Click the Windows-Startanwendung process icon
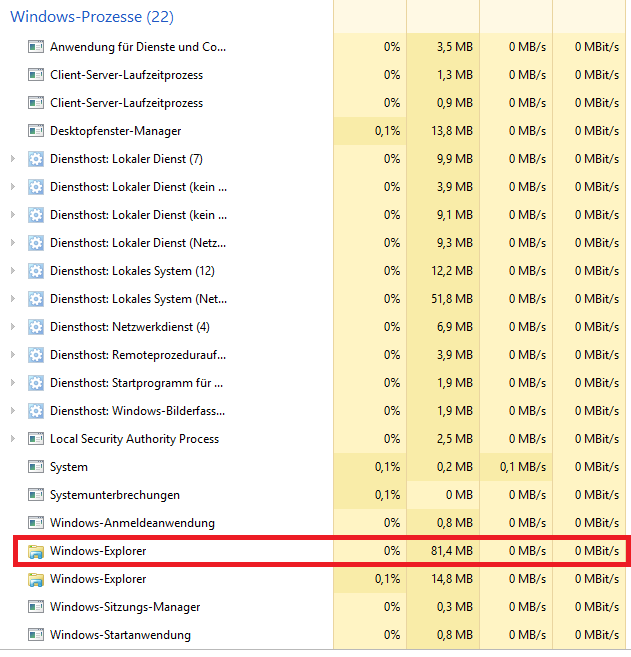 pyautogui.click(x=36, y=635)
